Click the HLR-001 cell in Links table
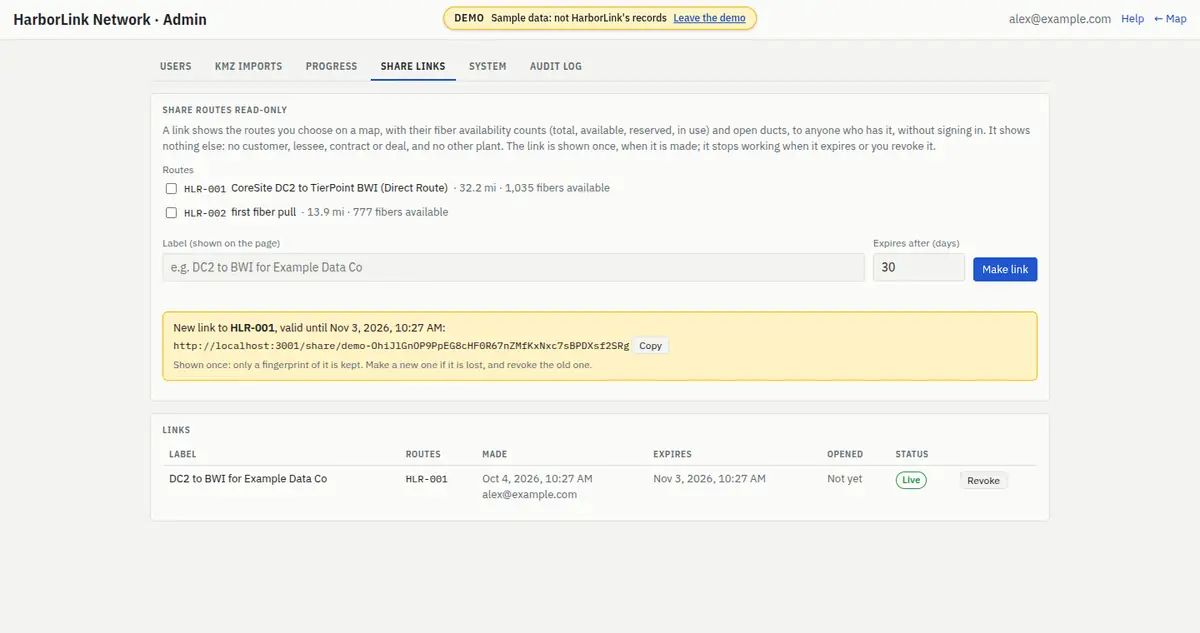The image size is (1200, 633). (x=427, y=479)
